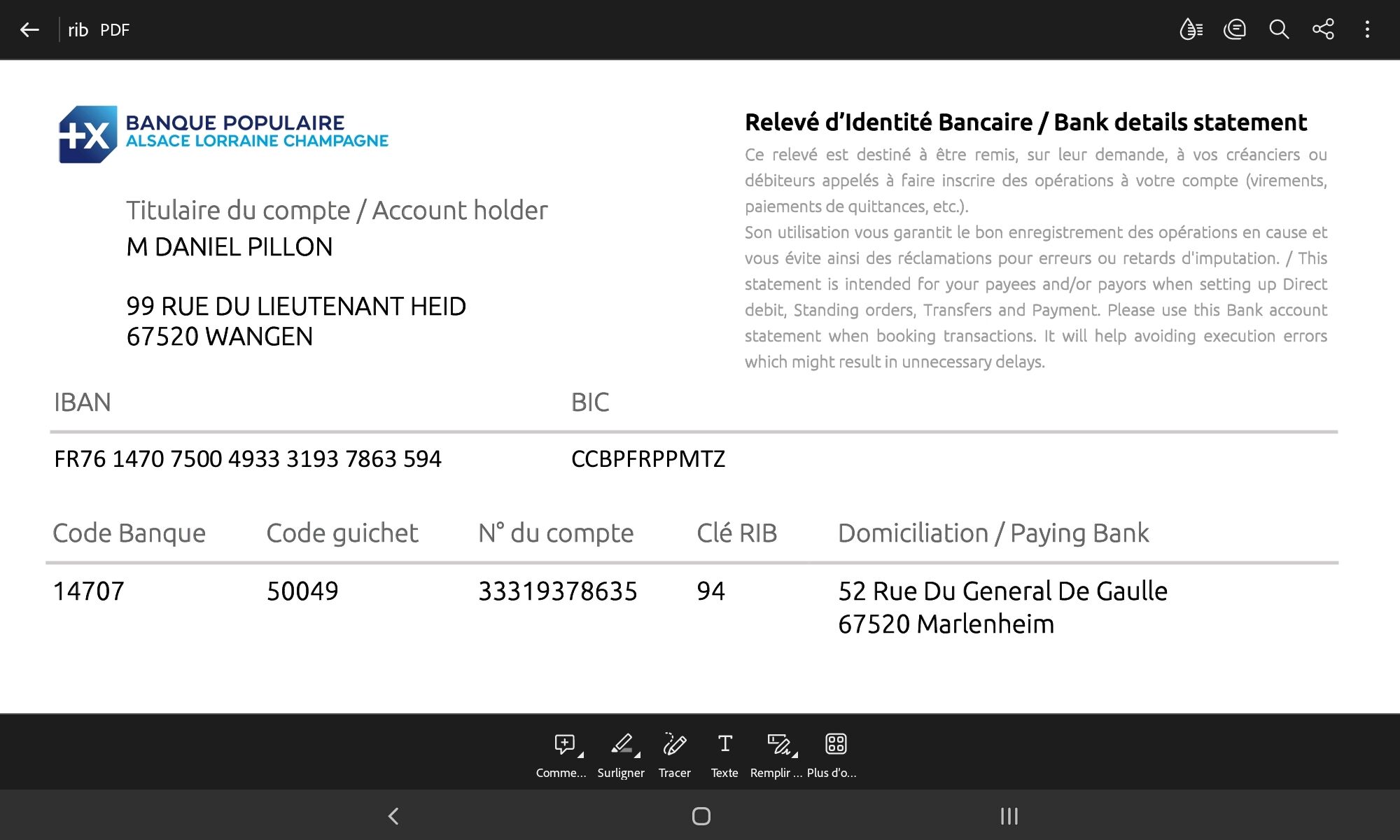The width and height of the screenshot is (1400, 840).
Task: Open Plus d'outils more tools grid
Action: [836, 744]
